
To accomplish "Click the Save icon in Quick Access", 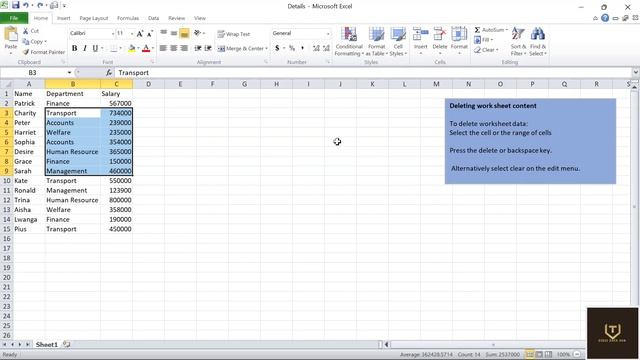I will tap(16, 5).
